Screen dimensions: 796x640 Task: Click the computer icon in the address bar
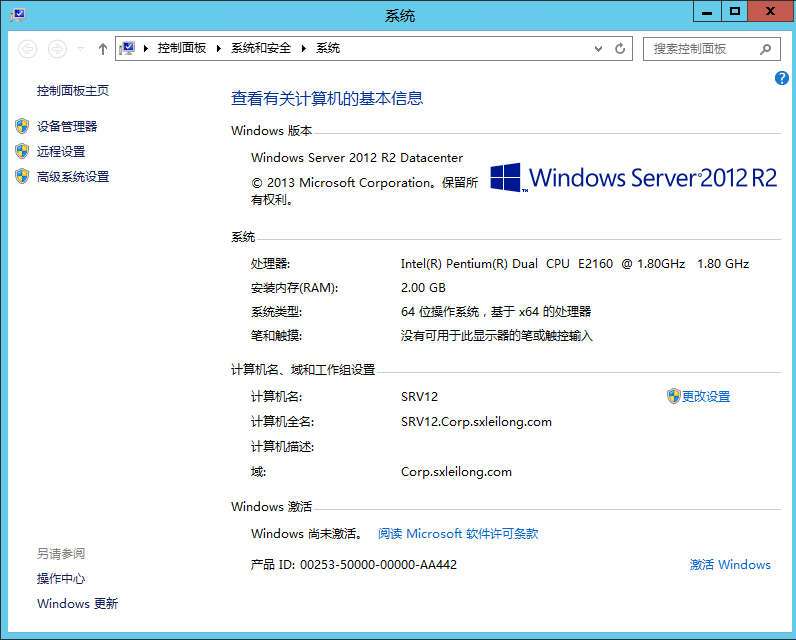tap(127, 48)
